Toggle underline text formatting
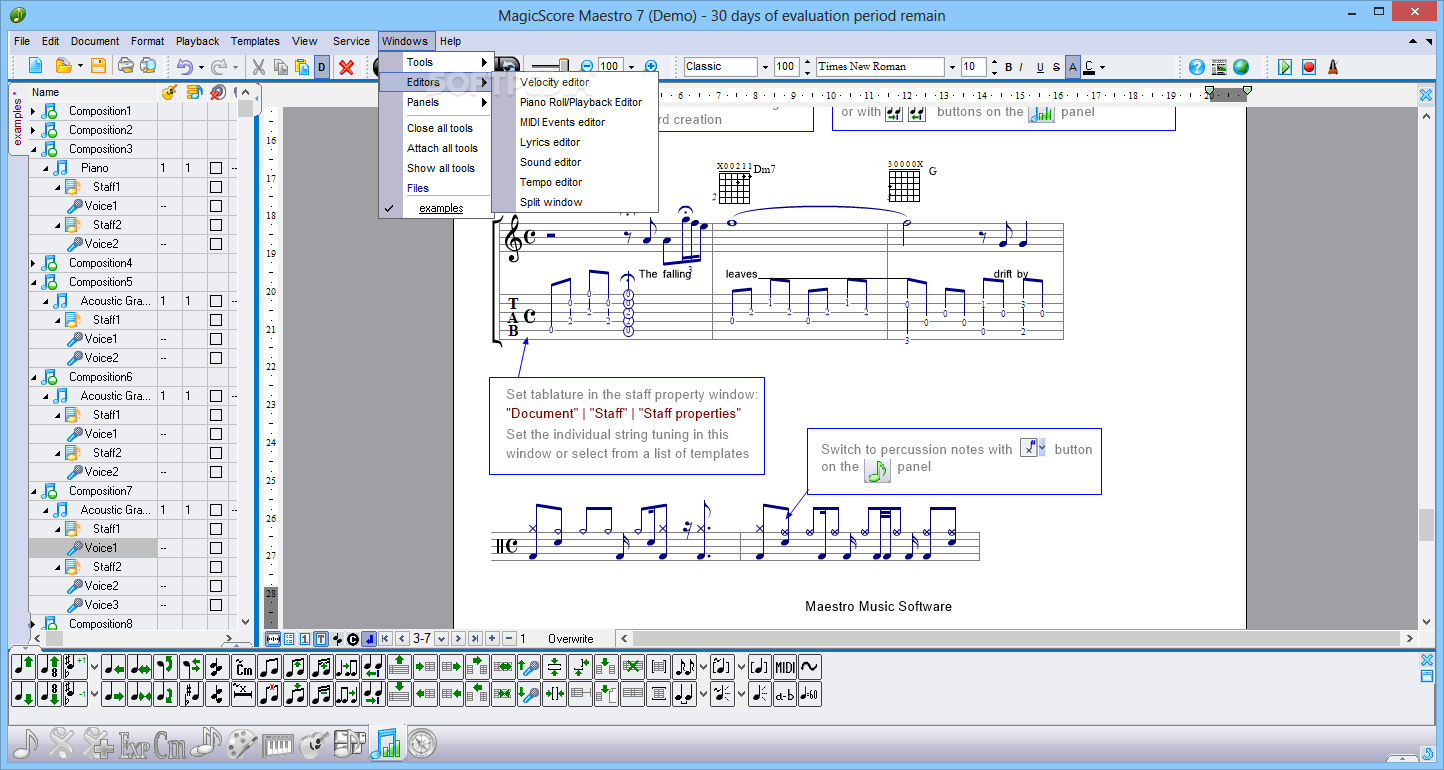Viewport: 1444px width, 770px height. (x=1040, y=67)
